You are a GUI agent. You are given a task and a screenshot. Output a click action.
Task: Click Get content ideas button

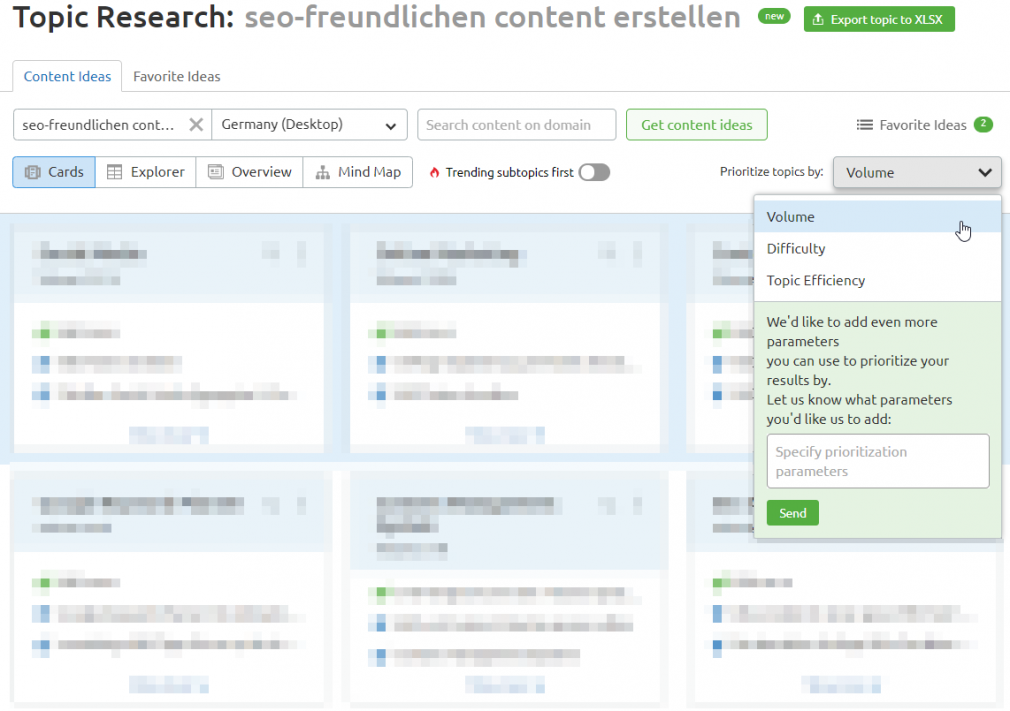[x=696, y=124]
